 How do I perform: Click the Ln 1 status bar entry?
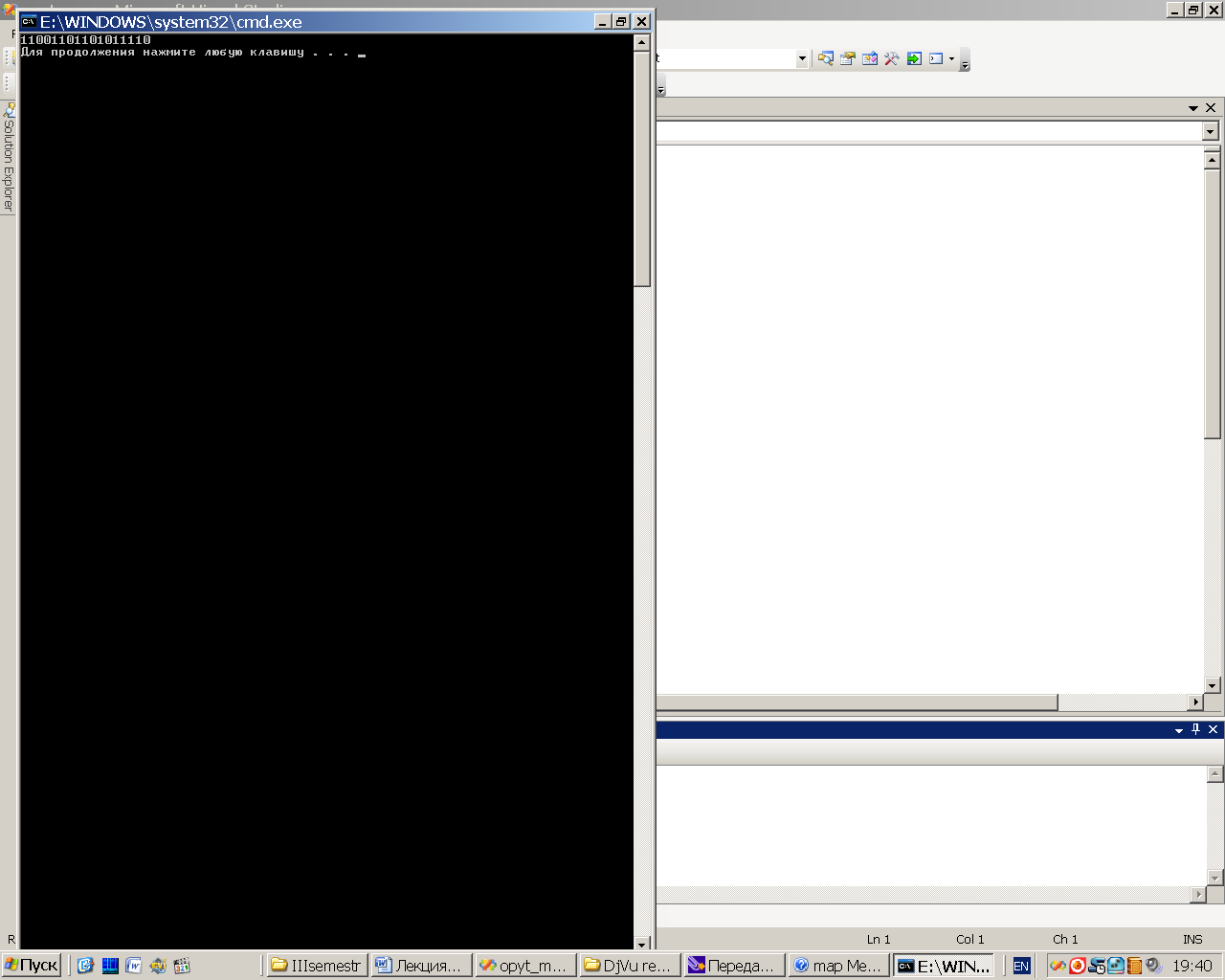879,940
